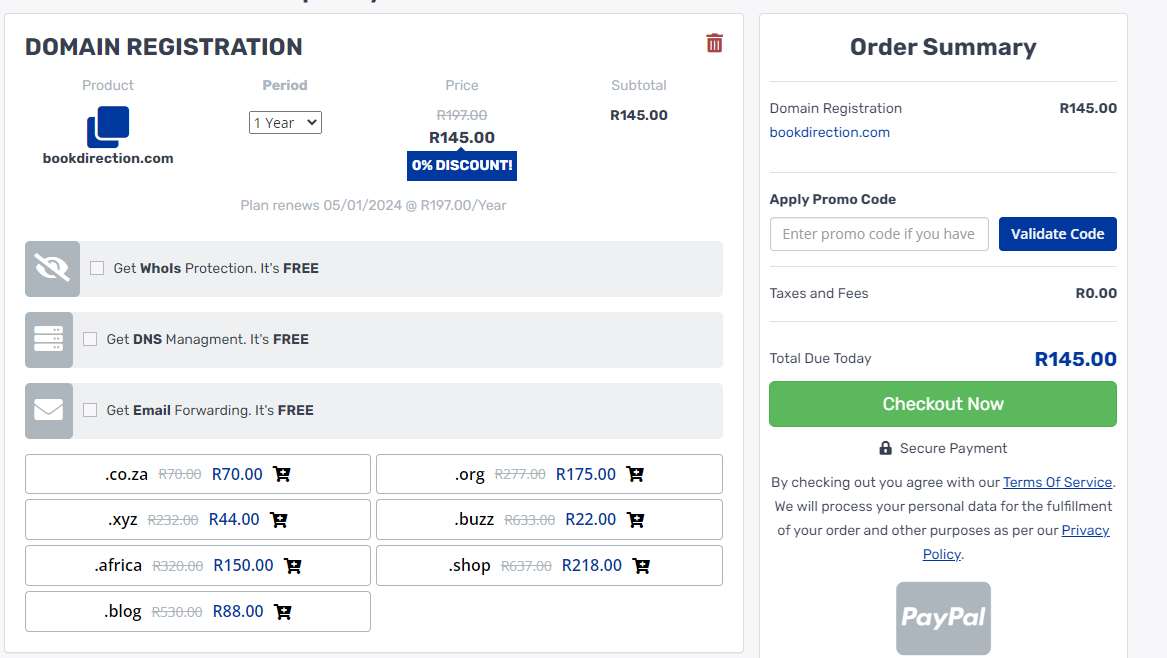Add .co.za domain to cart
The image size is (1167, 658).
[282, 474]
